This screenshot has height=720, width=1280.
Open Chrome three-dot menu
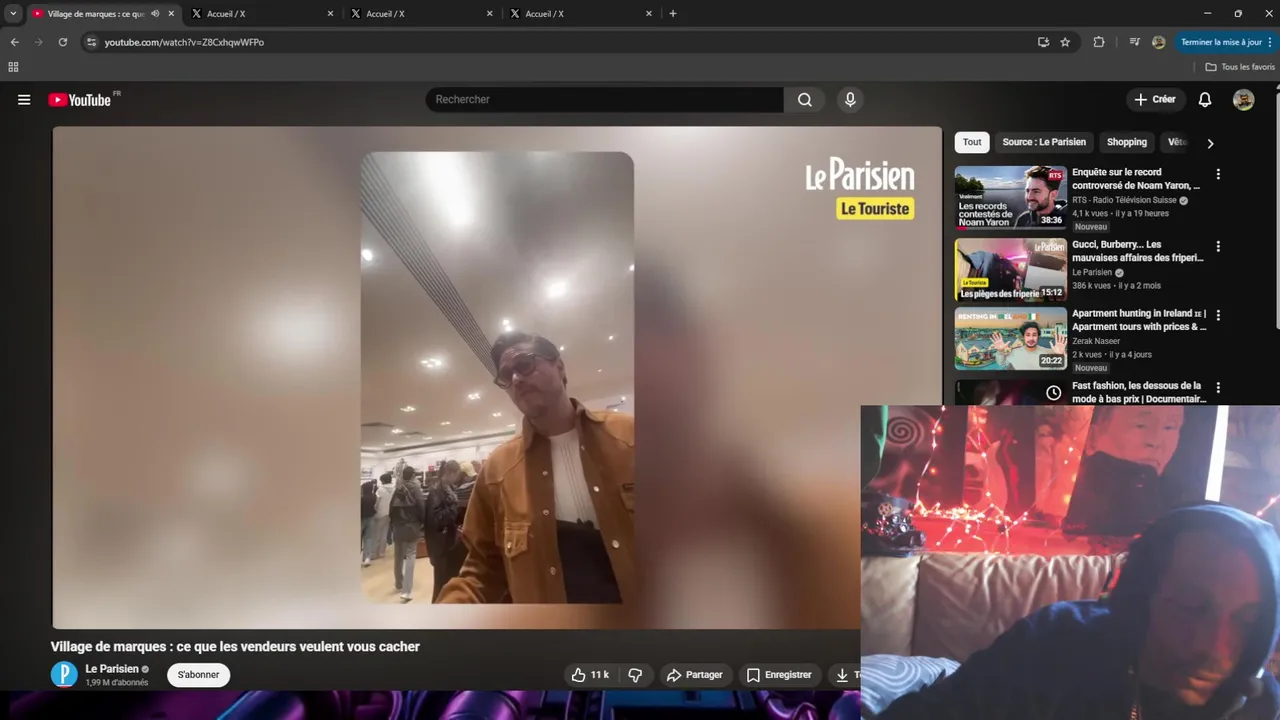pos(1272,42)
